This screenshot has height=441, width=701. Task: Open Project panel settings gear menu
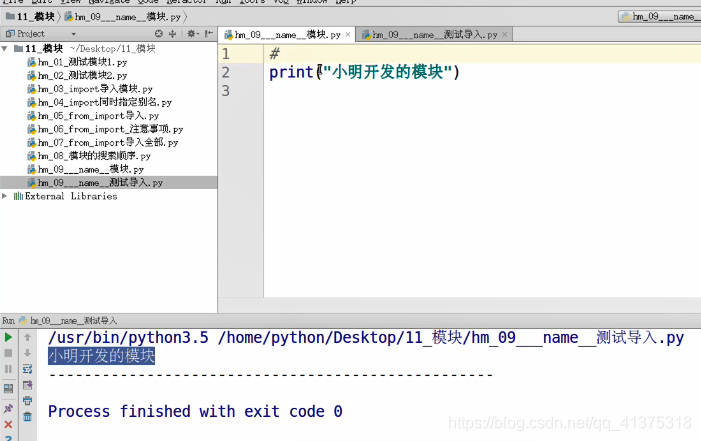coord(193,34)
